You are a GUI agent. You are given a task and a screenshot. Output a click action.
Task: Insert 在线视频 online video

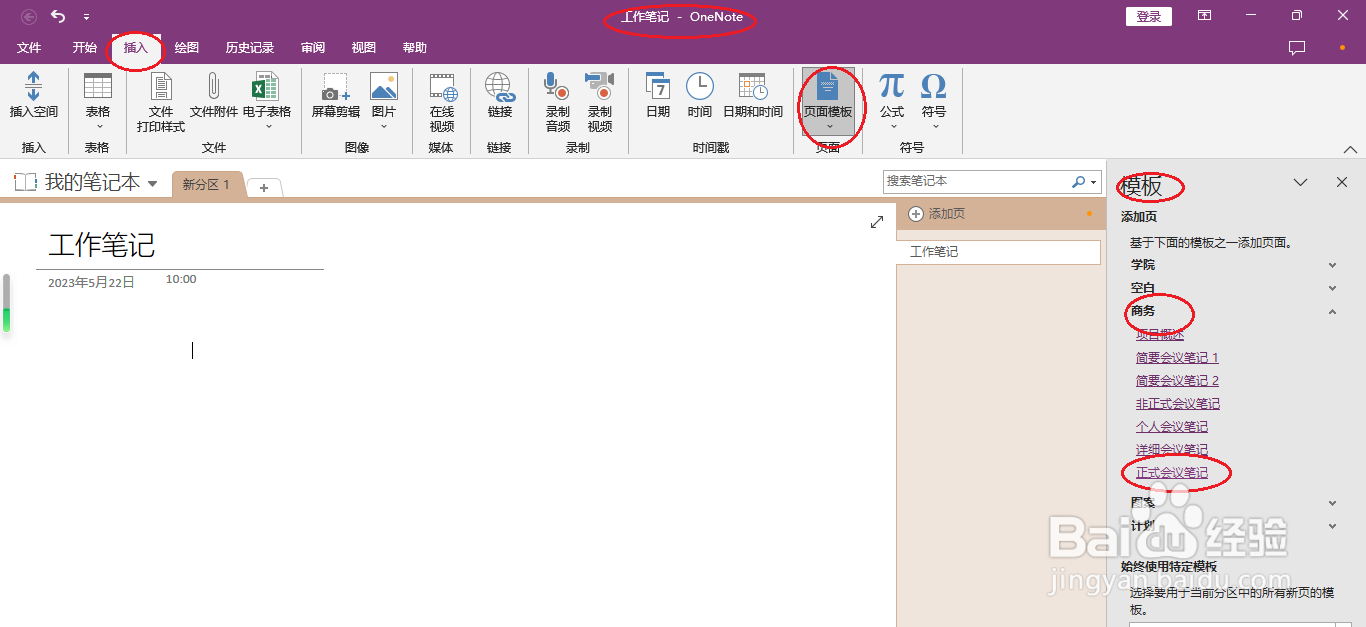click(442, 102)
